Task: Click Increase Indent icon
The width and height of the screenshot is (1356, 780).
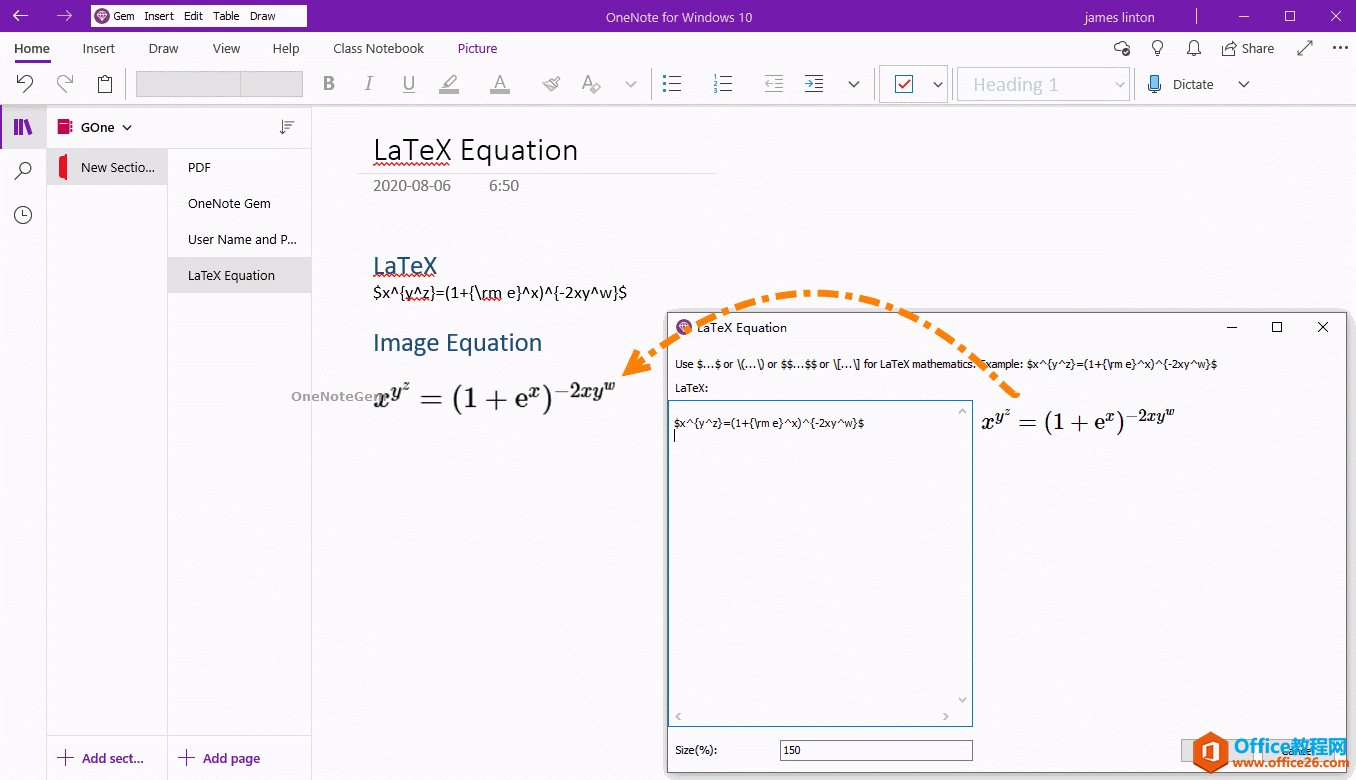Action: 814,84
